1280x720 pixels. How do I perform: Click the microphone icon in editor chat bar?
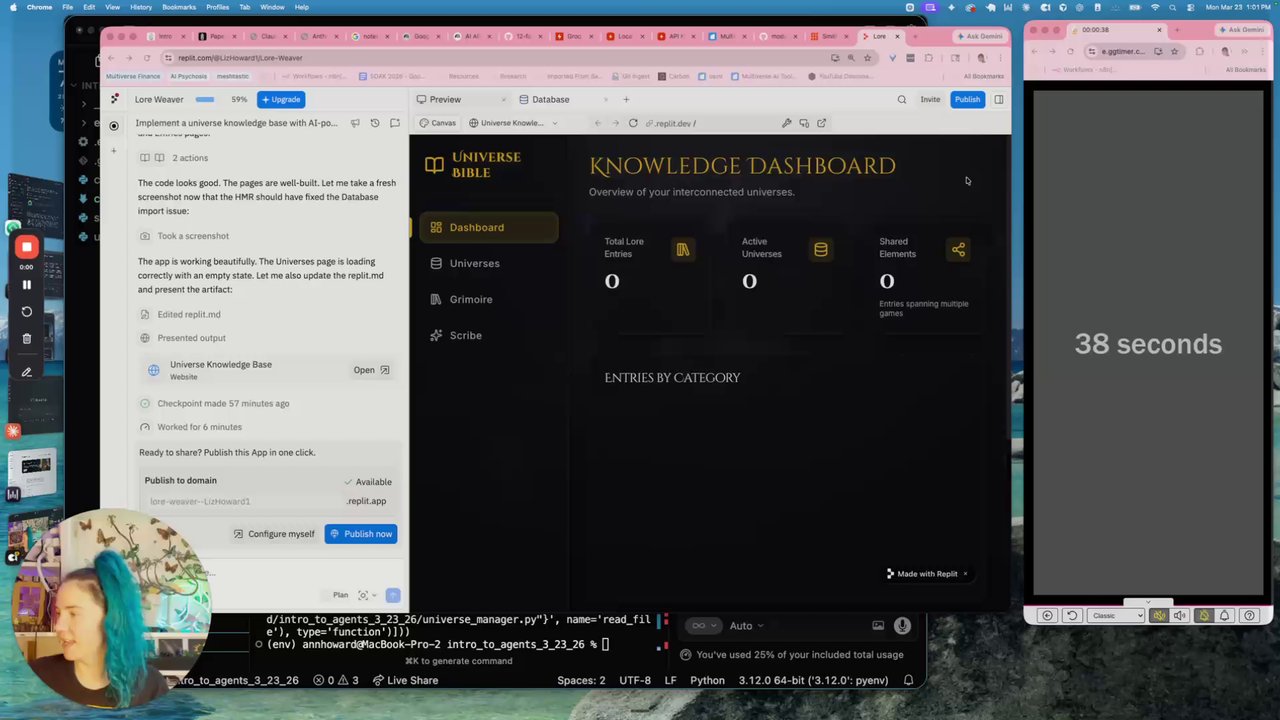[902, 626]
